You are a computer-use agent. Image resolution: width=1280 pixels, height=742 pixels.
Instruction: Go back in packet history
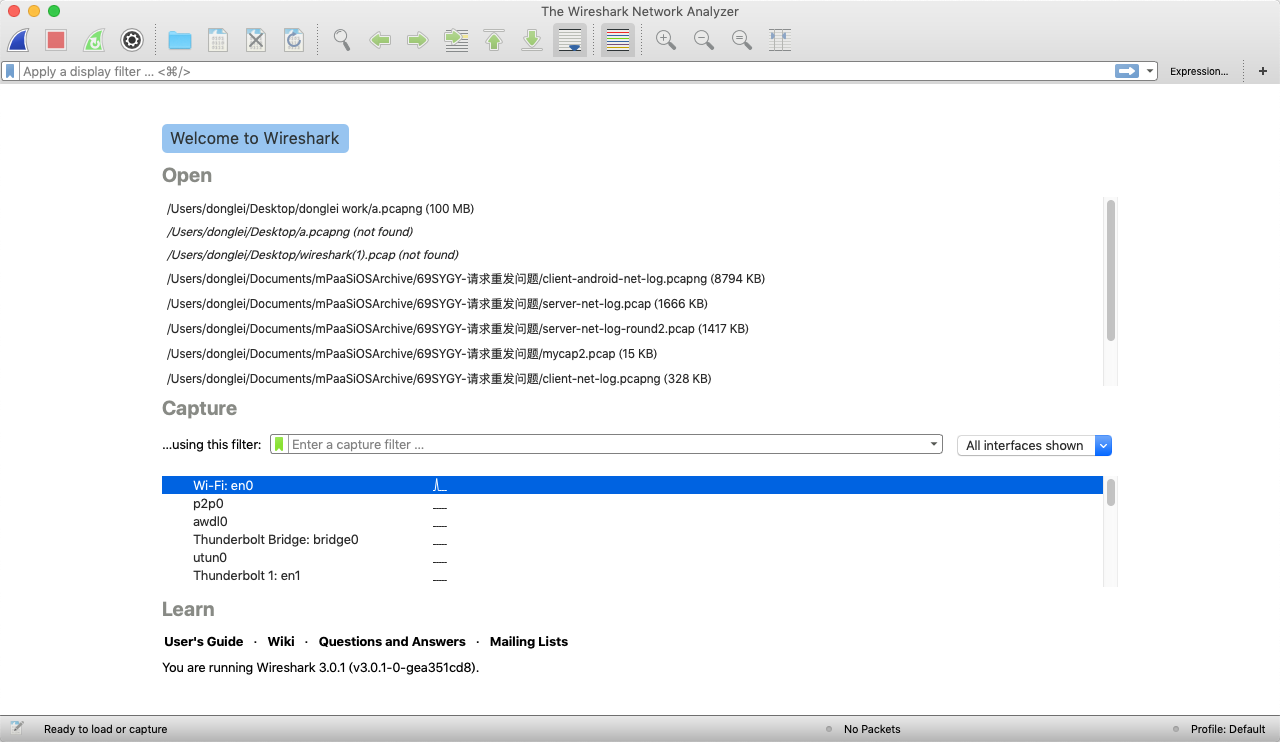(x=380, y=40)
